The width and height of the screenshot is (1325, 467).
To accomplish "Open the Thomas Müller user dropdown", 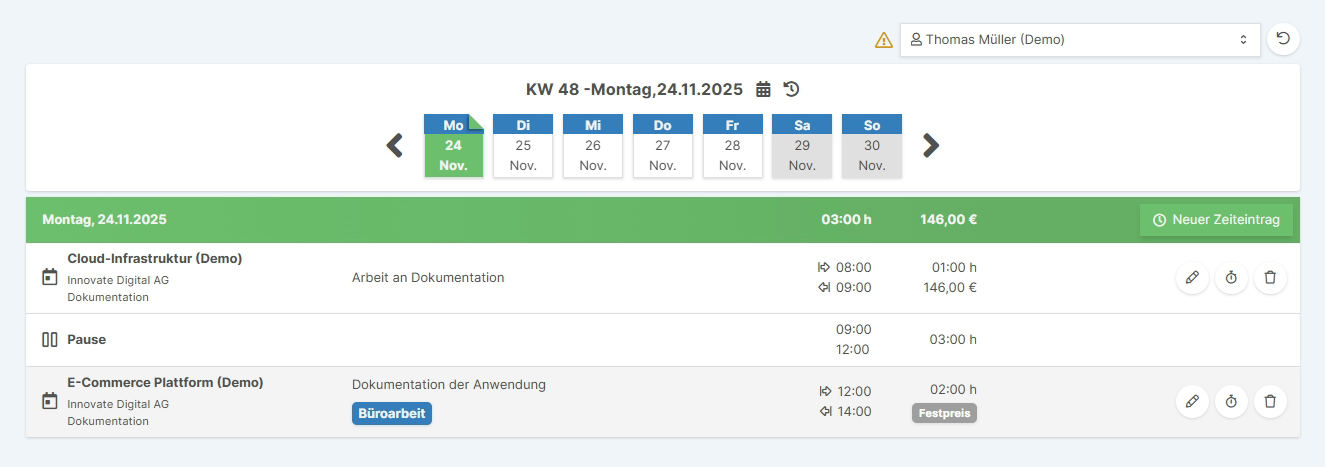I will pyautogui.click(x=1079, y=40).
